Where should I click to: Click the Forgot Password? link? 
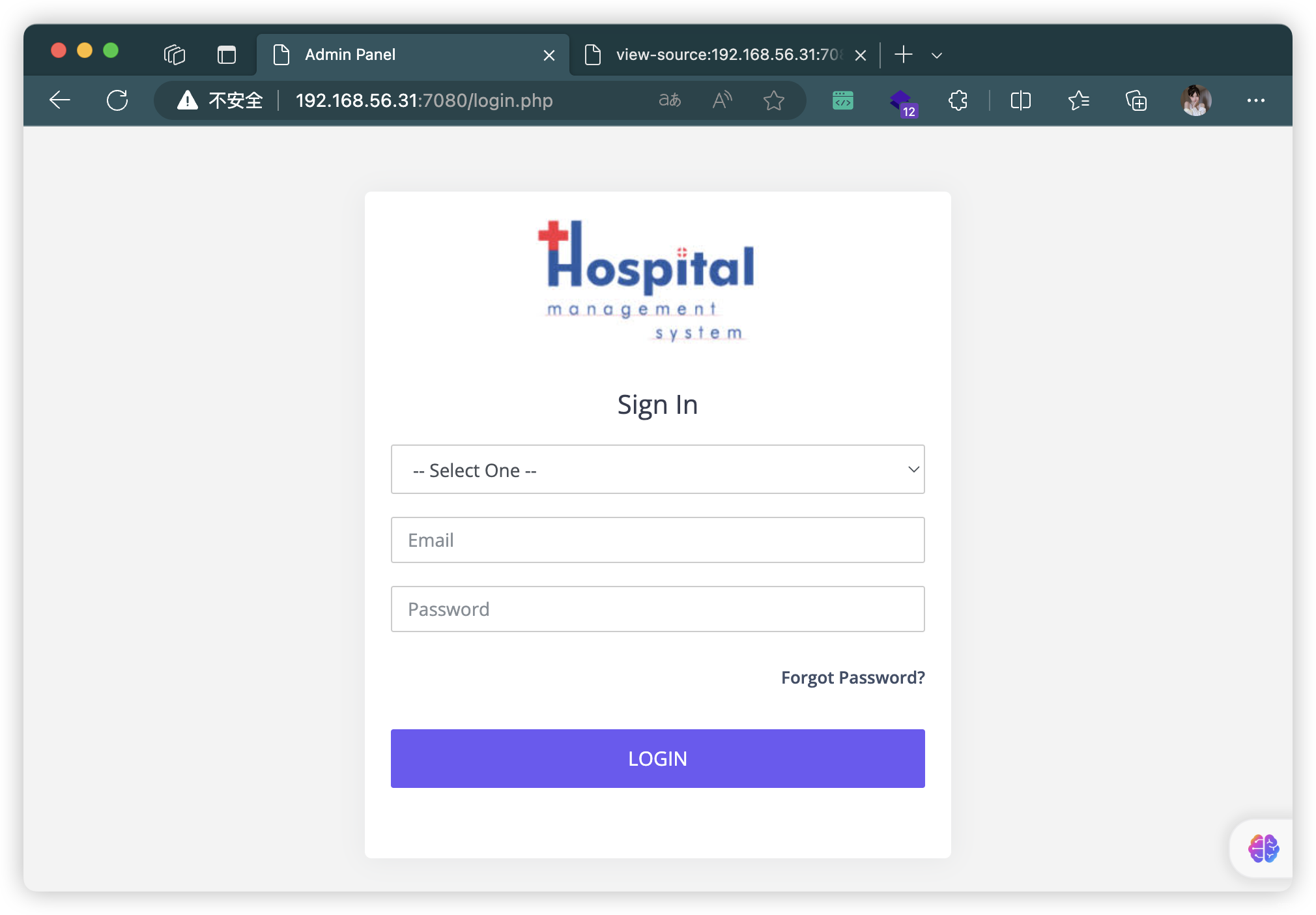click(x=852, y=677)
